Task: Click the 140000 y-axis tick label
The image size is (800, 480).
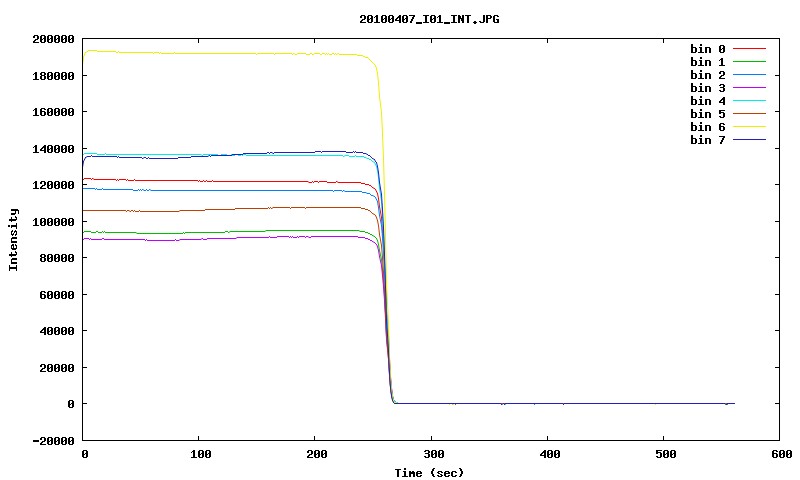Action: tap(54, 149)
